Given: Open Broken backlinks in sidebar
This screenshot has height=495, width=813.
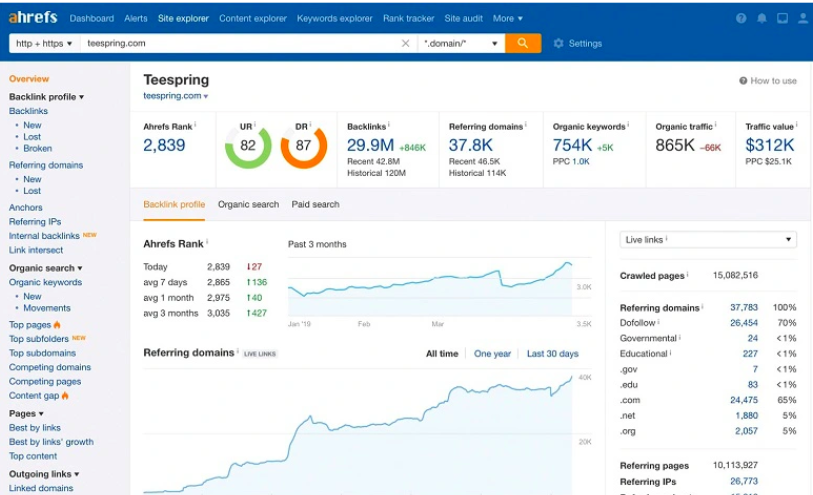Looking at the screenshot, I should pyautogui.click(x=37, y=148).
